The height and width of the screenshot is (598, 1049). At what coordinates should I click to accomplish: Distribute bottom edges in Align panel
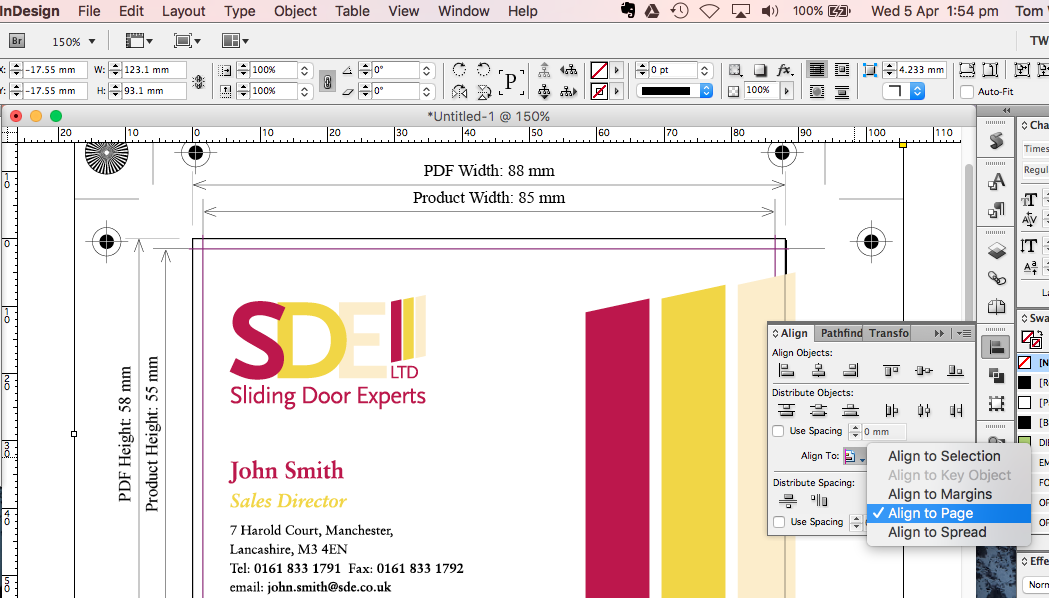click(850, 410)
